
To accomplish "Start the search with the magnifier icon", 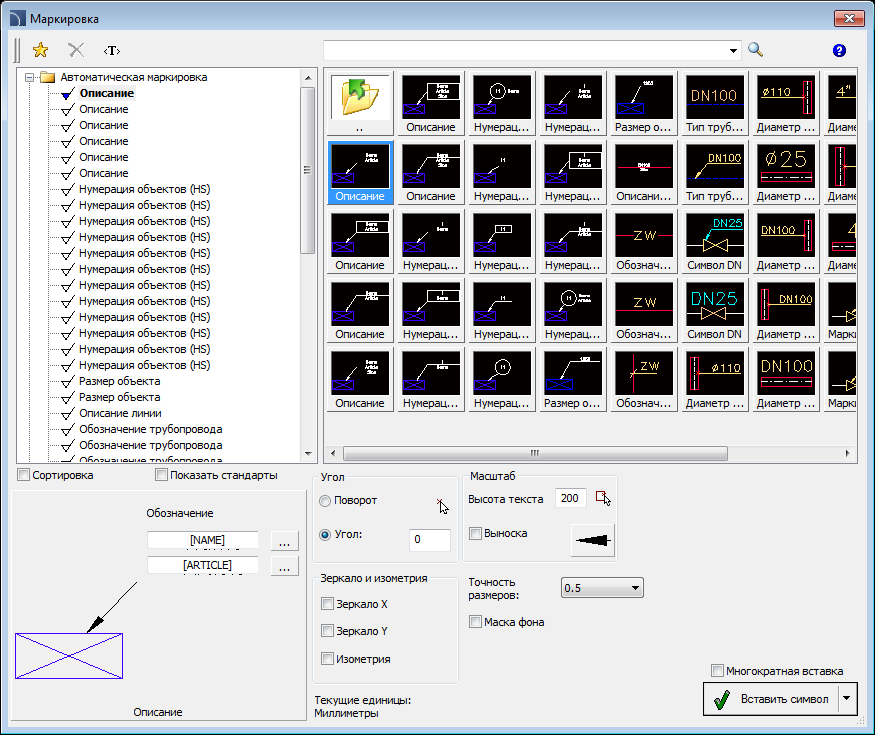I will click(x=756, y=50).
